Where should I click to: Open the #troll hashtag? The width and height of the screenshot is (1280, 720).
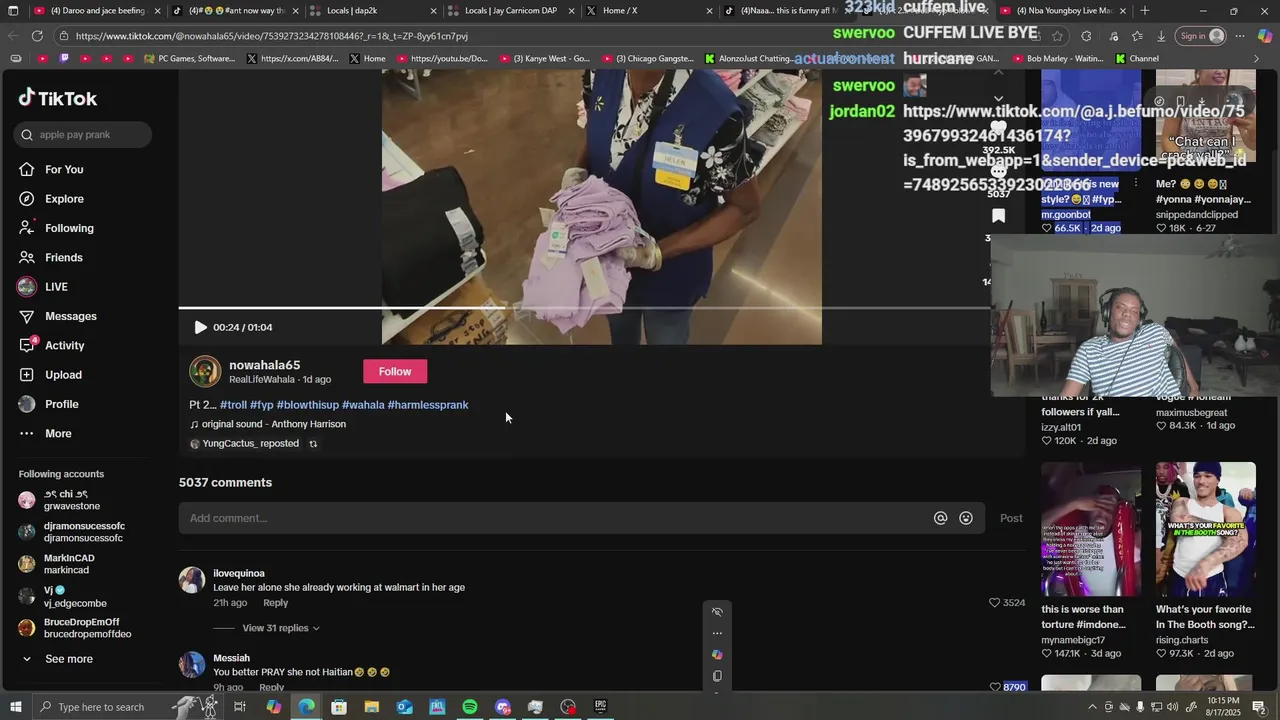point(233,405)
